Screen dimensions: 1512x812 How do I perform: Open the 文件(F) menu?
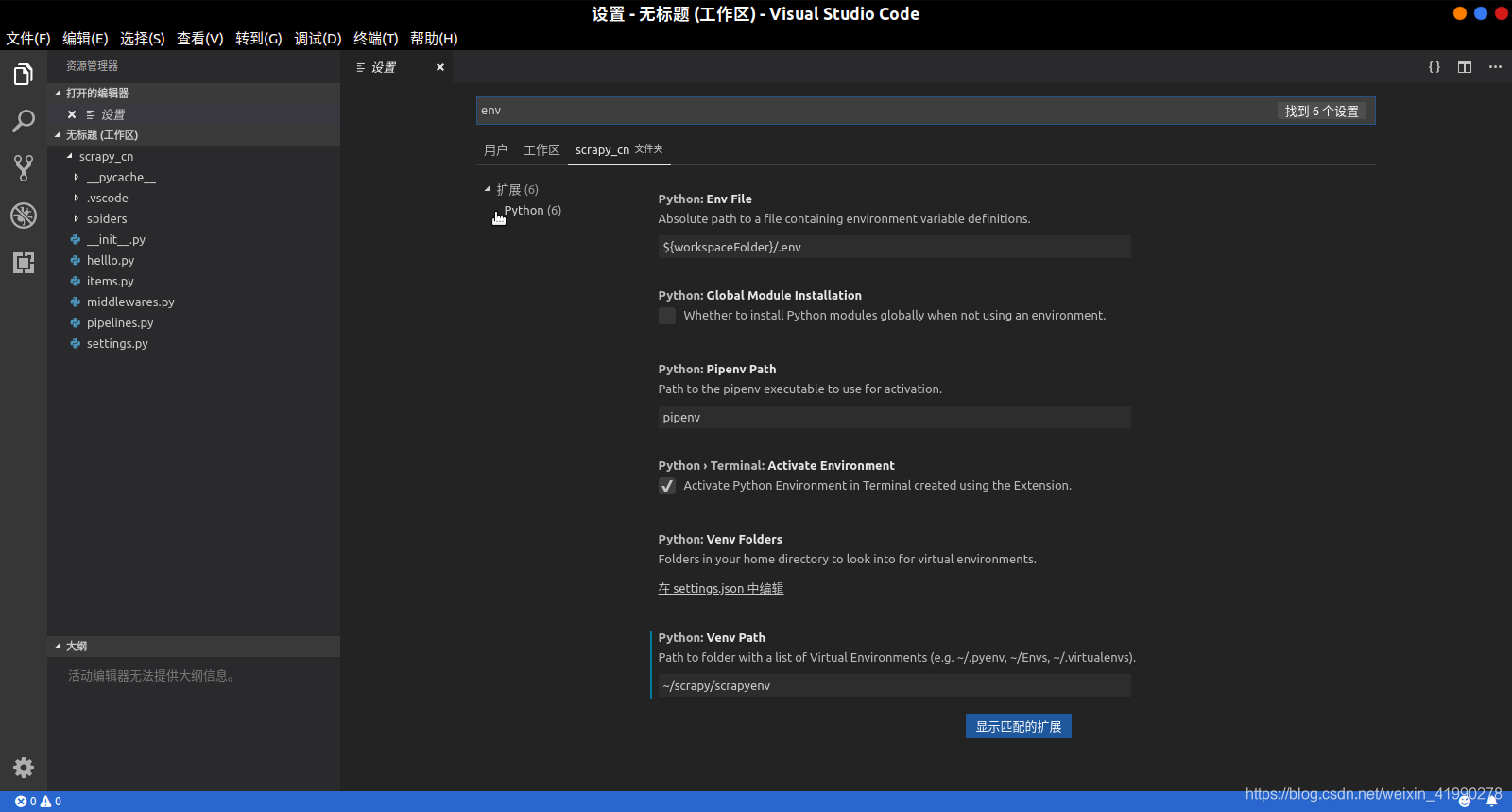coord(28,39)
